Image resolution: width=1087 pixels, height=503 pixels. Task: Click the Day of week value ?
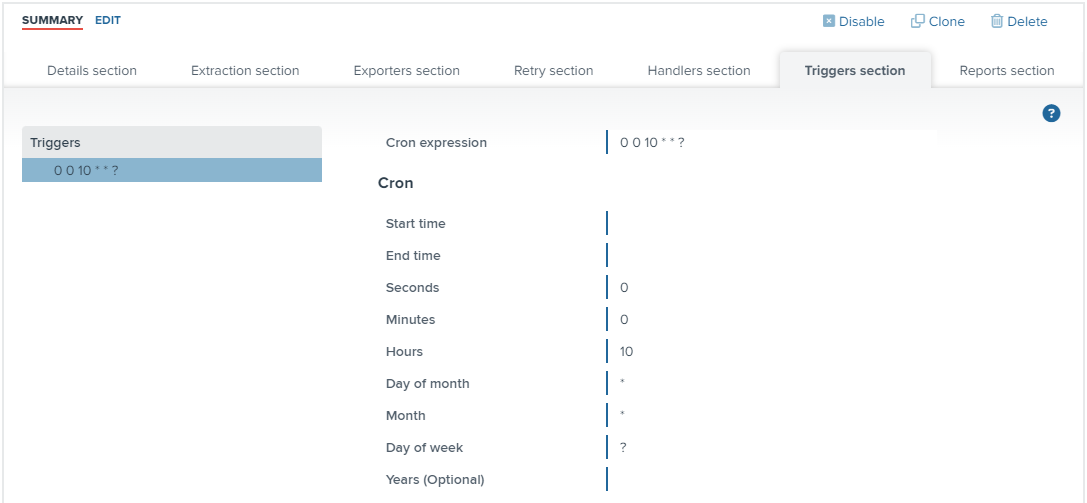pyautogui.click(x=624, y=448)
